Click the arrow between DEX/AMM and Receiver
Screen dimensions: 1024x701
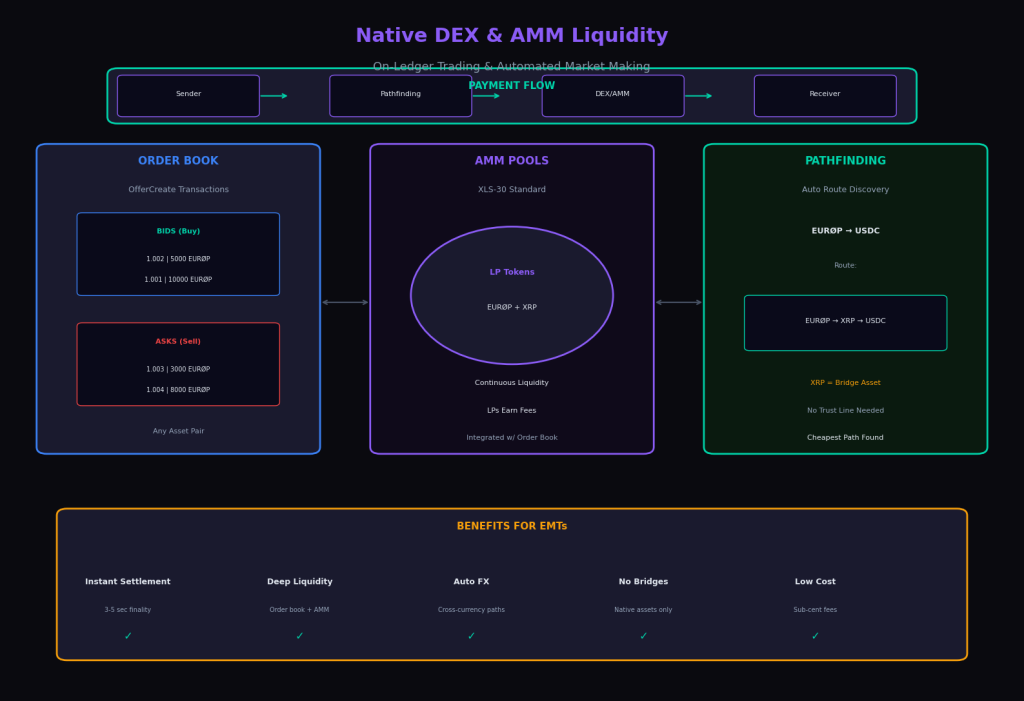[698, 96]
